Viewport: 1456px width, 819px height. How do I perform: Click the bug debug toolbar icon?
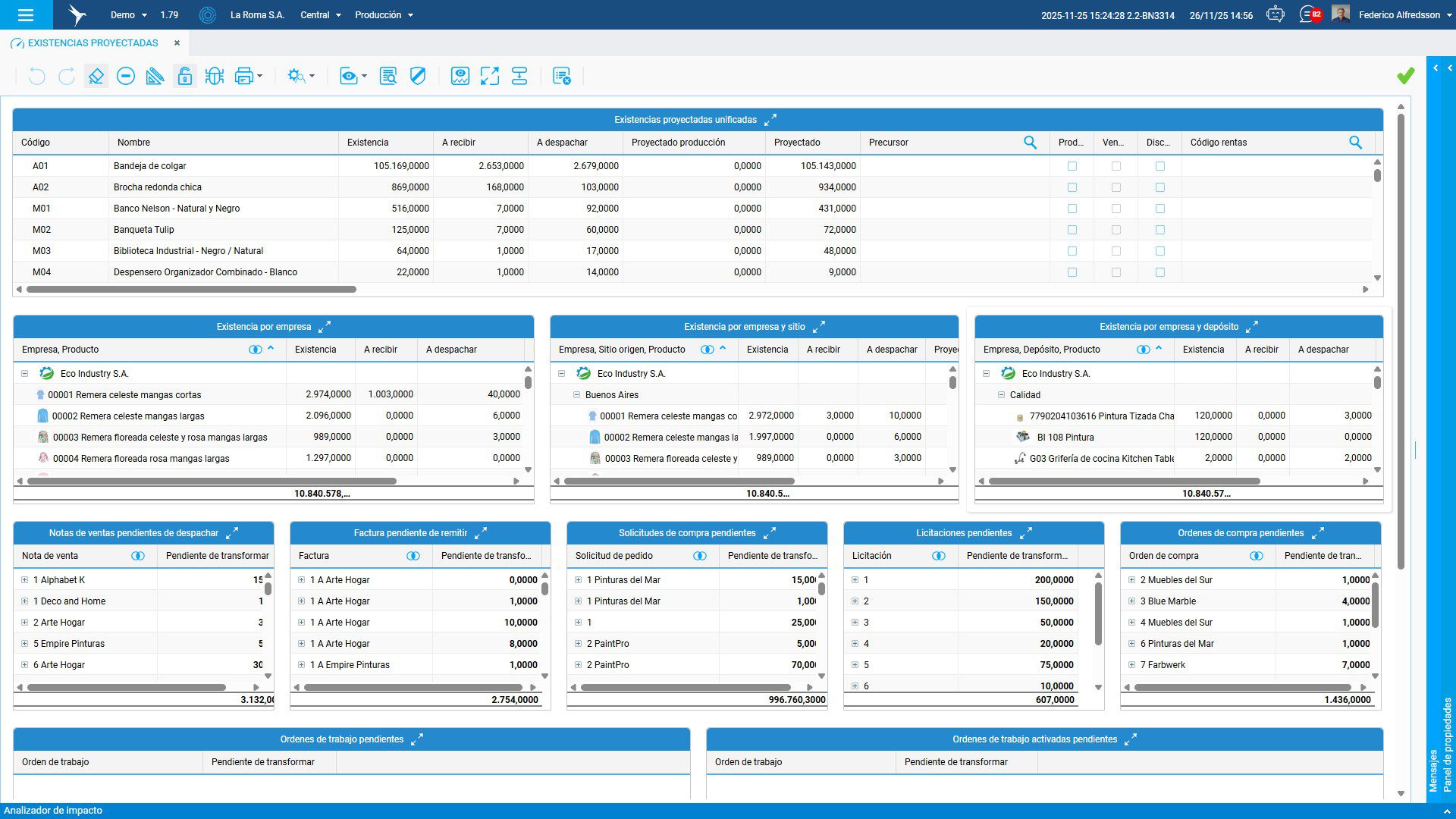coord(215,76)
